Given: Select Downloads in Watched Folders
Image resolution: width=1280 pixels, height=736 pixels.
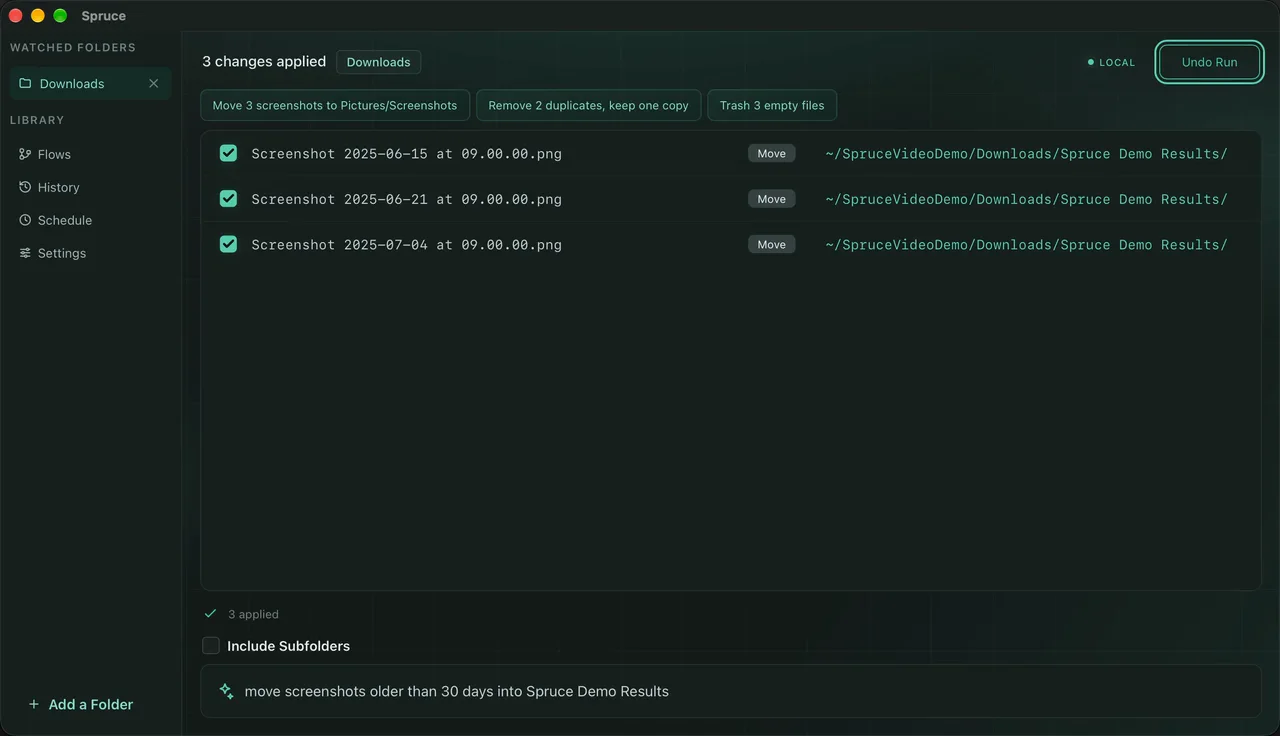Looking at the screenshot, I should point(91,84).
